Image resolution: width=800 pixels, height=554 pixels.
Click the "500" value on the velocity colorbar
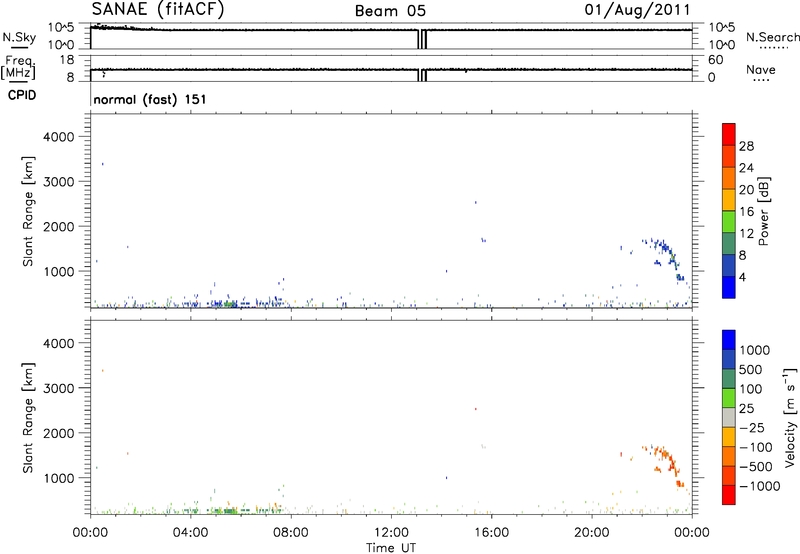click(x=751, y=369)
